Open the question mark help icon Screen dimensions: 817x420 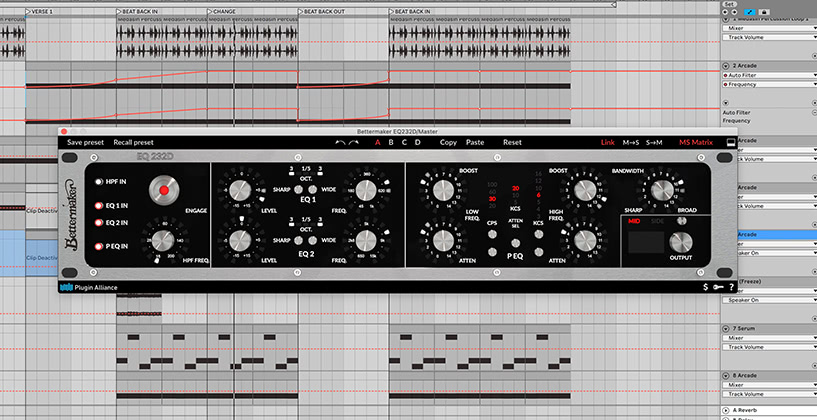(731, 287)
